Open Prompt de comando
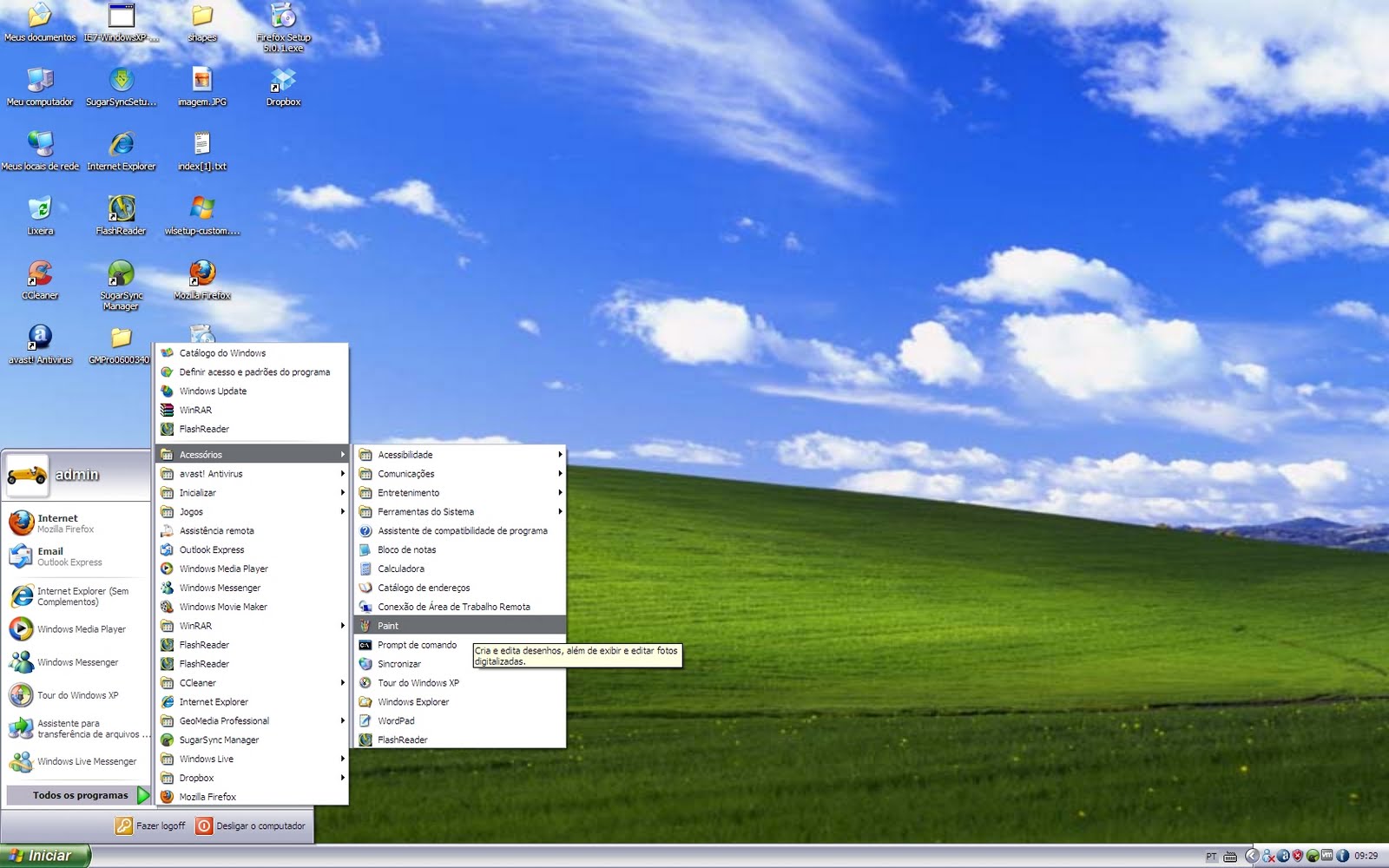This screenshot has height=868, width=1389. (414, 645)
